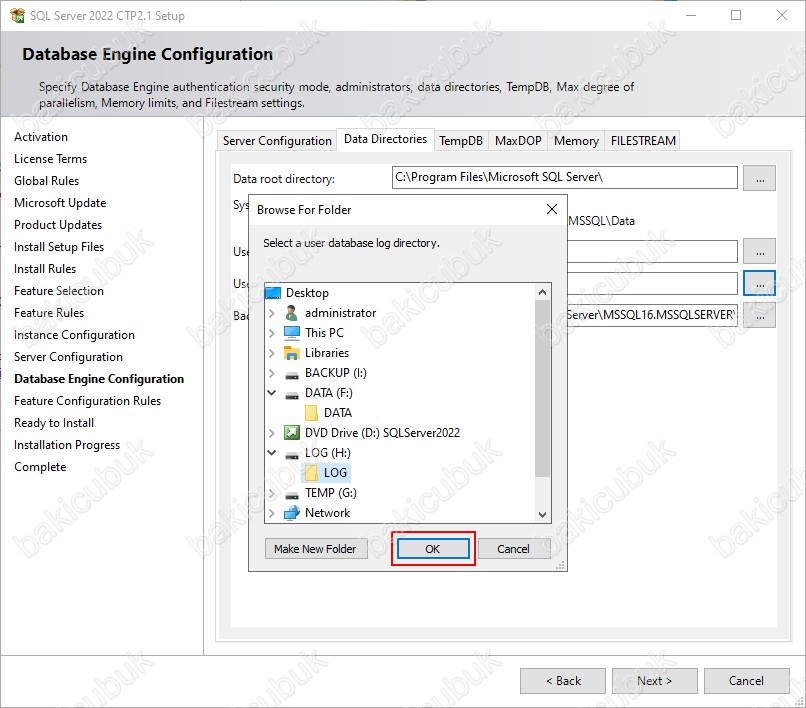Expand the Libraries node
The image size is (806, 708).
click(272, 353)
